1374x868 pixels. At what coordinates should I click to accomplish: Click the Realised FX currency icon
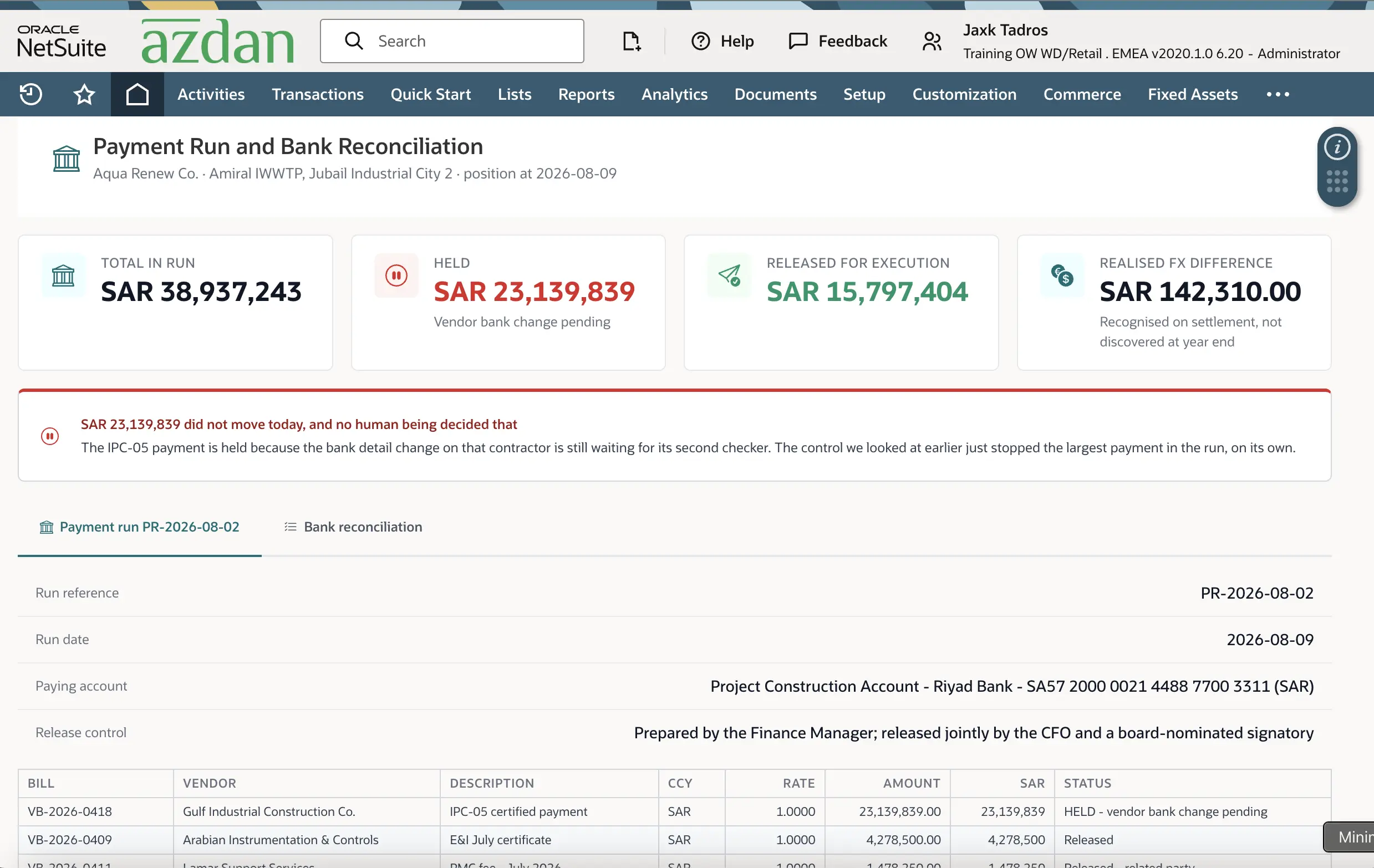(1062, 276)
